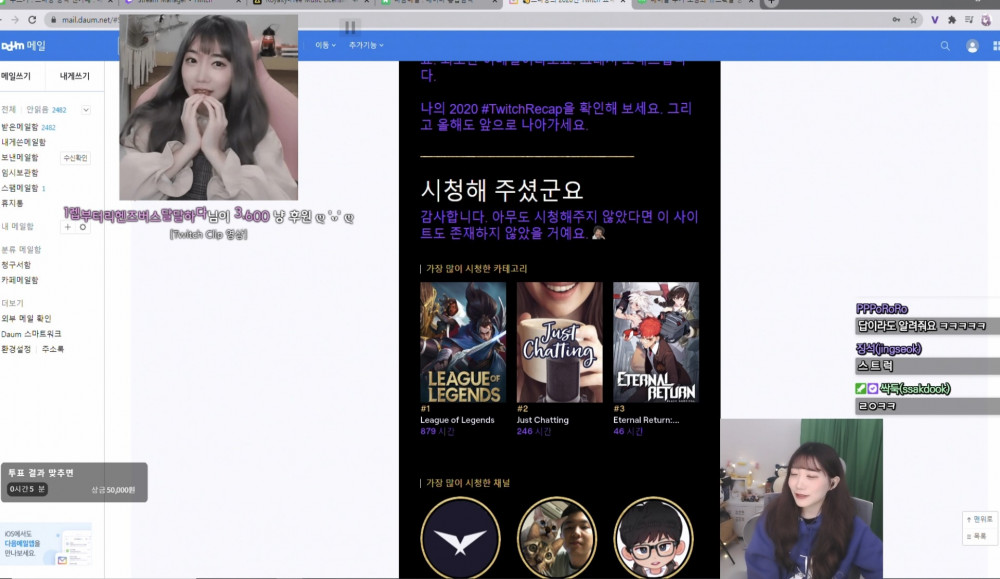Open a new browser tab

pos(771,3)
